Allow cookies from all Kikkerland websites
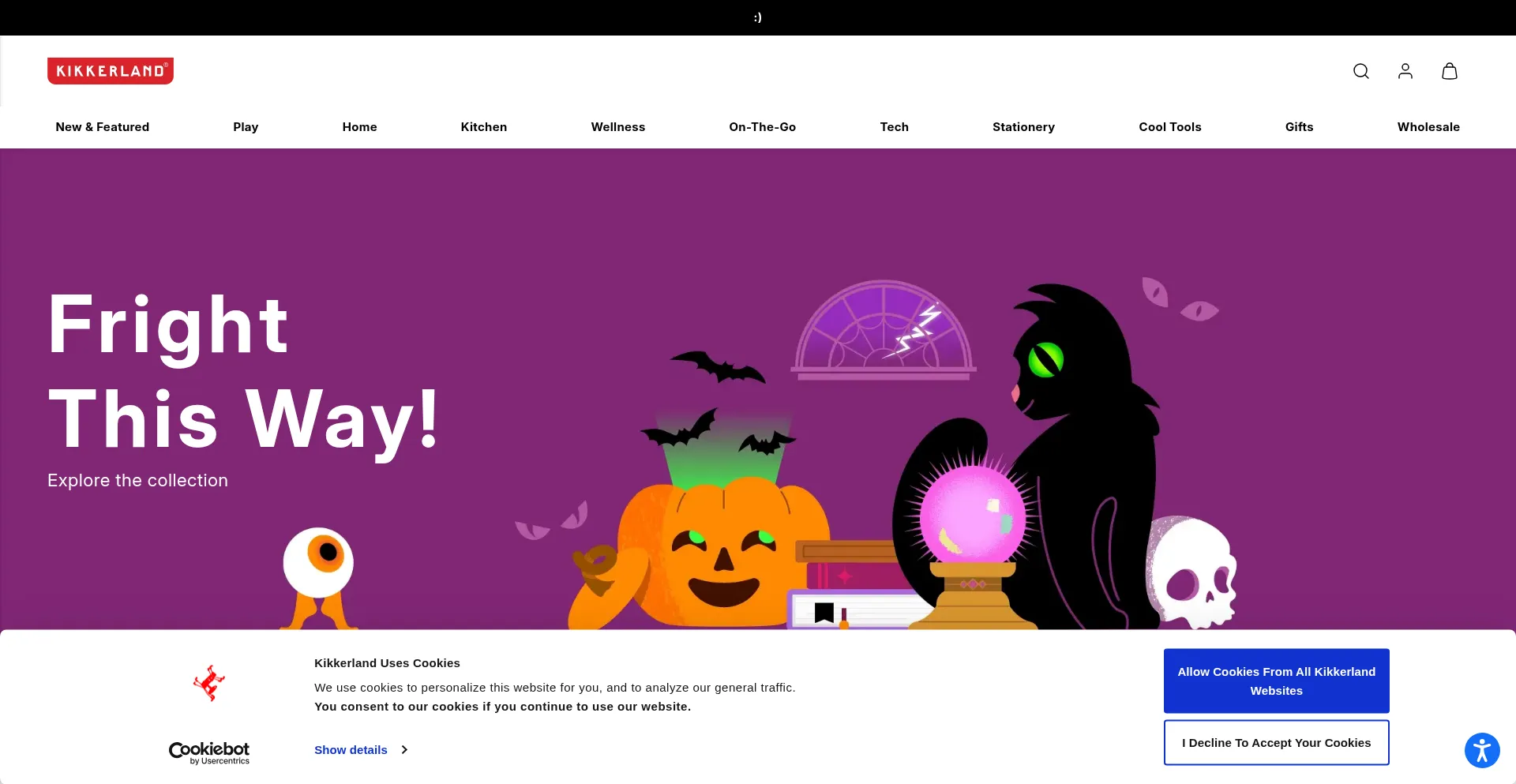This screenshot has width=1516, height=784. [1276, 681]
